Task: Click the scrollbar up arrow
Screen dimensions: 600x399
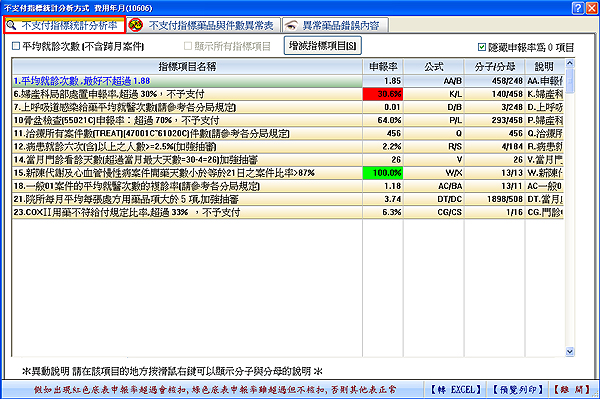Action: click(x=570, y=63)
